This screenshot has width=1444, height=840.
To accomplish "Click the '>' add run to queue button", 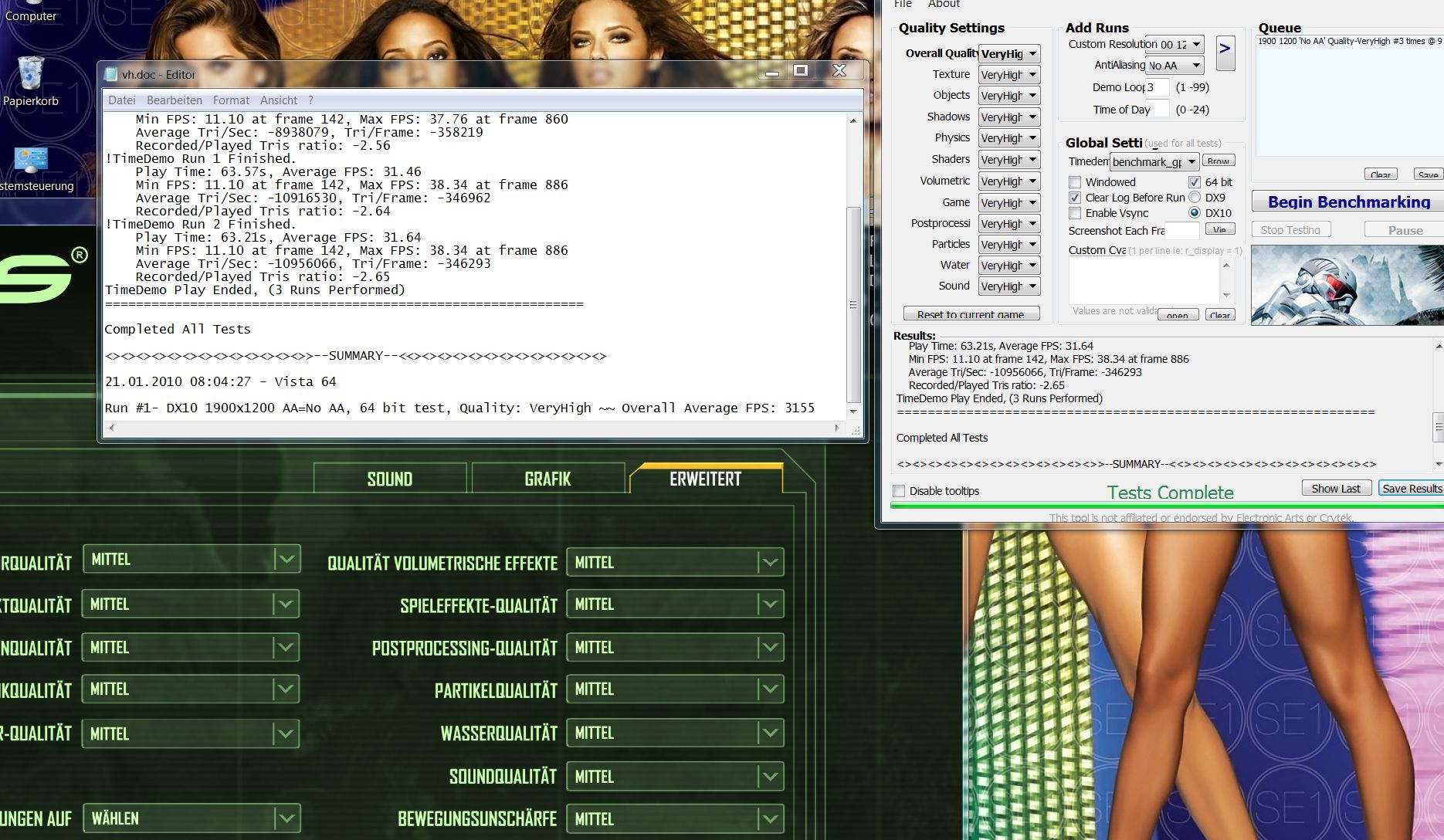I will [1225, 52].
